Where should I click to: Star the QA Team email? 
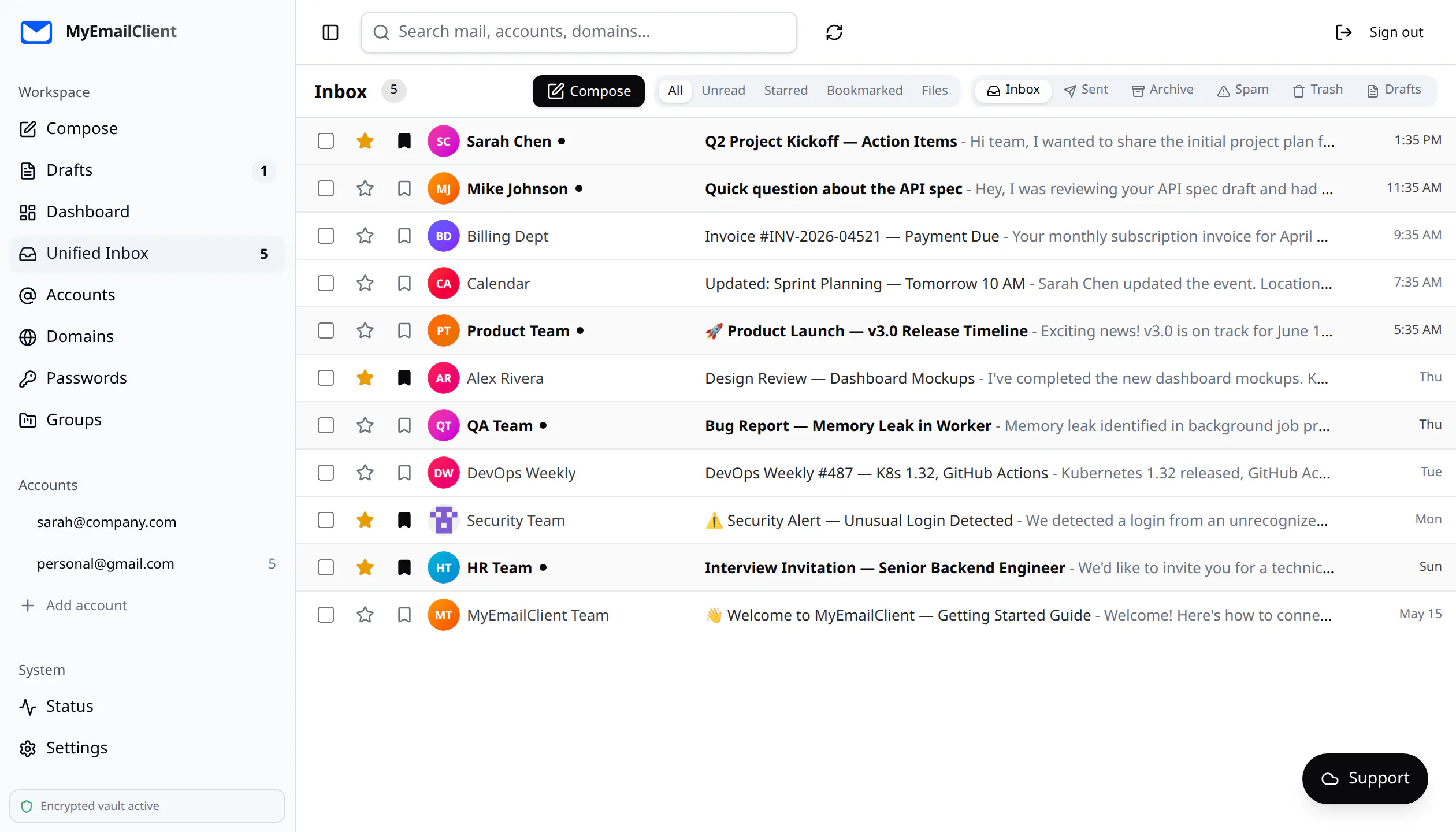click(x=365, y=425)
